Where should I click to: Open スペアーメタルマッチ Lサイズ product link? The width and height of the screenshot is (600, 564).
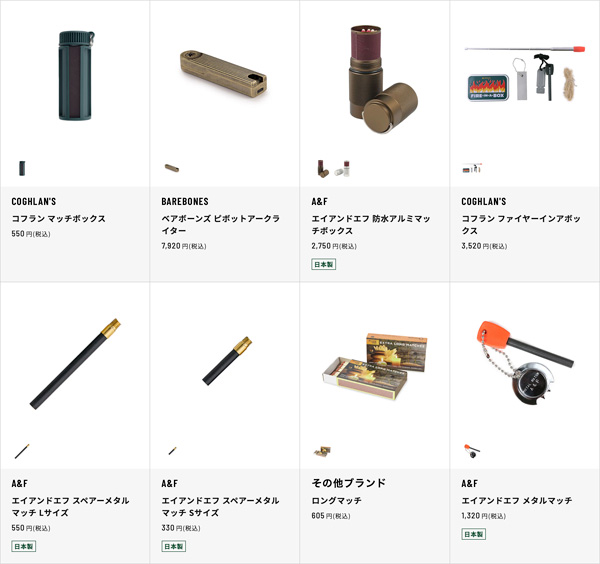(70, 507)
